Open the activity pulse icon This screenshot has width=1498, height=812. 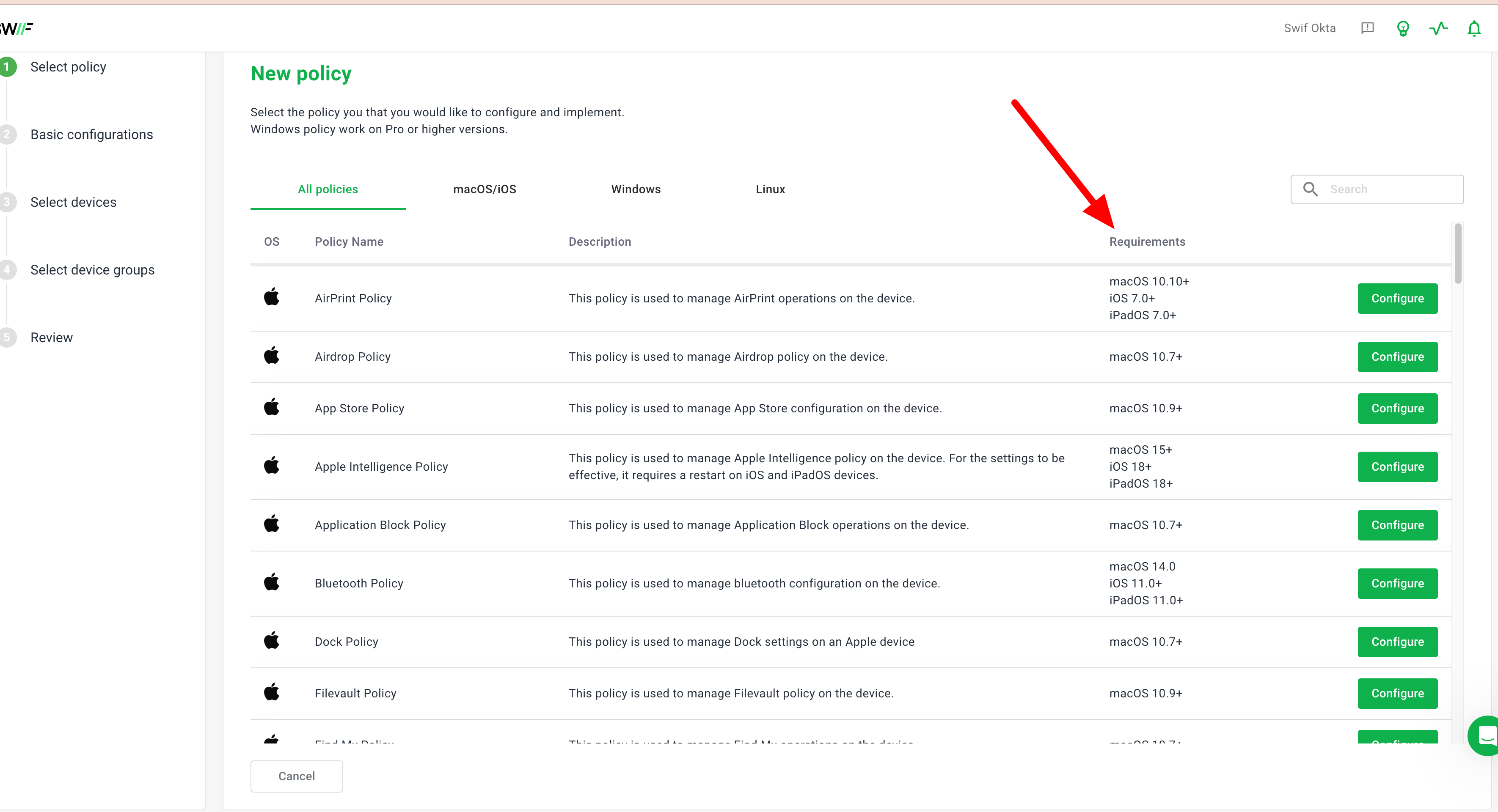pos(1438,28)
